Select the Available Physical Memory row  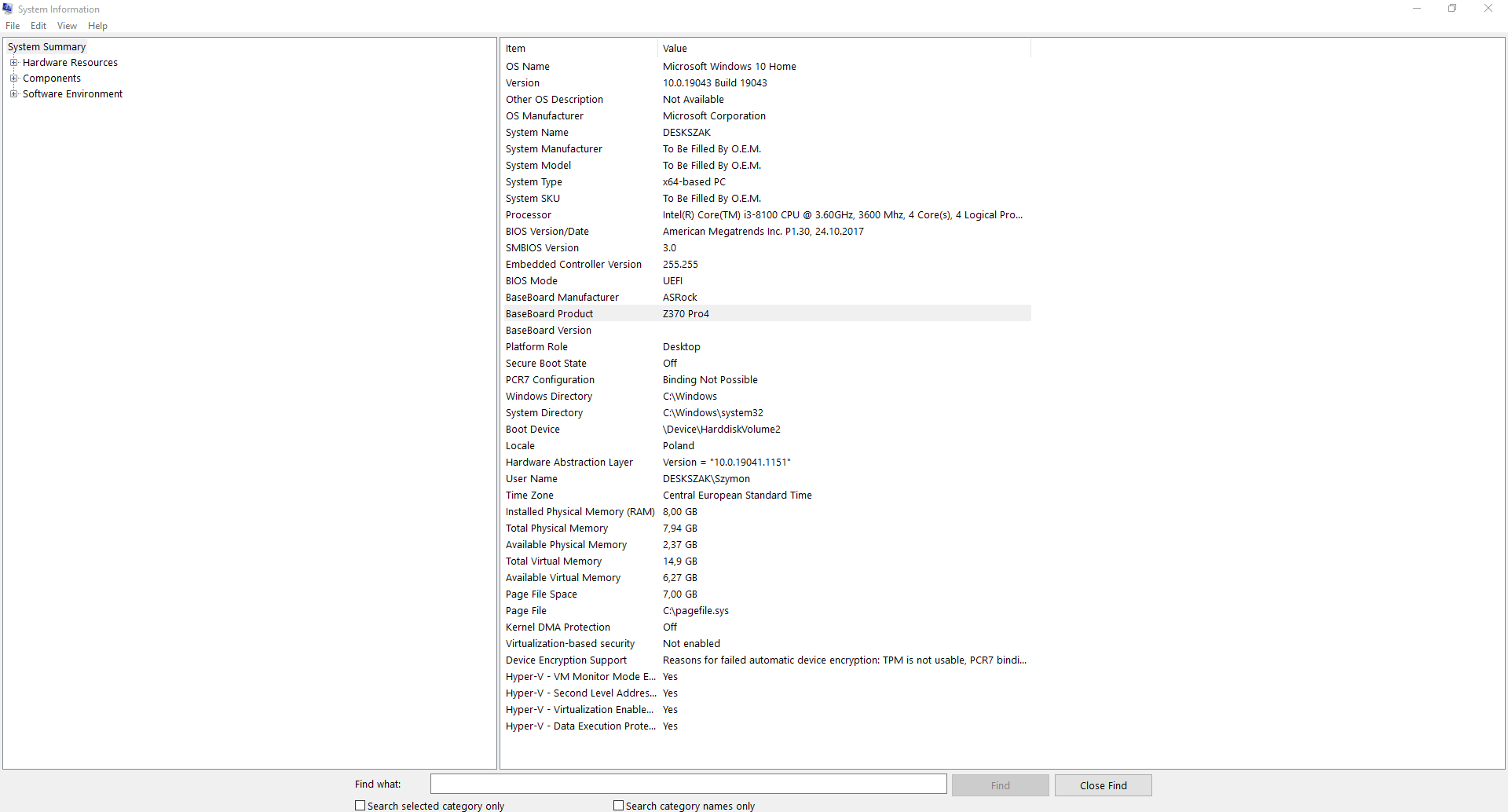pos(766,545)
